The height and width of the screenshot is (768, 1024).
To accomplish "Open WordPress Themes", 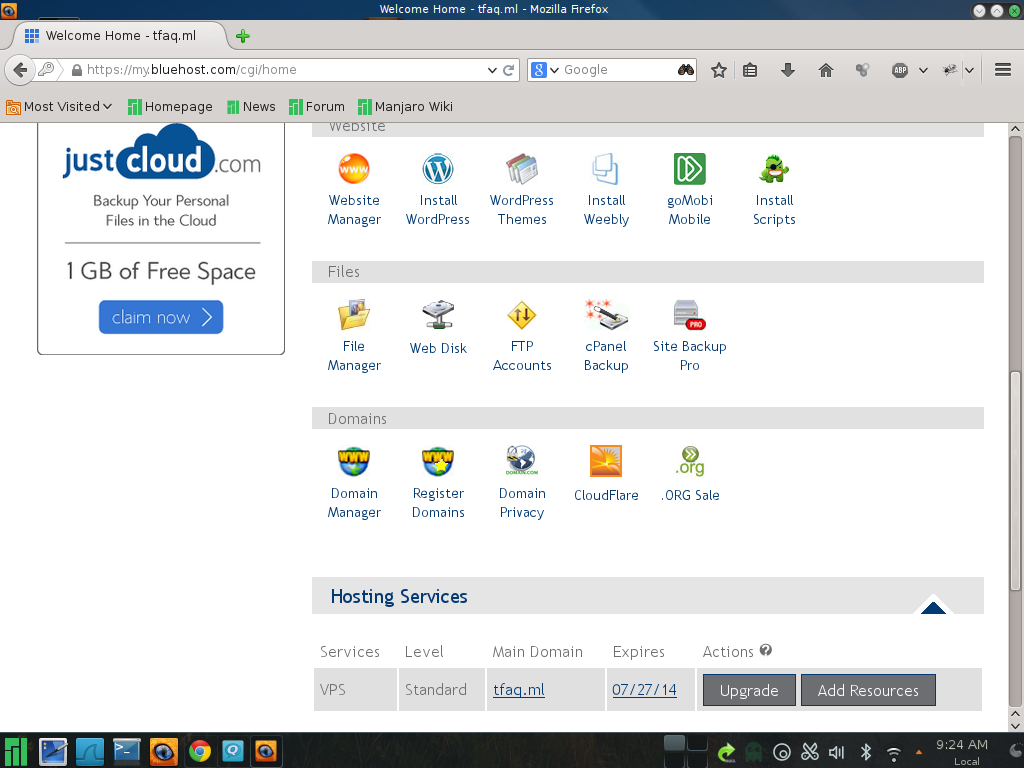I will [x=521, y=170].
